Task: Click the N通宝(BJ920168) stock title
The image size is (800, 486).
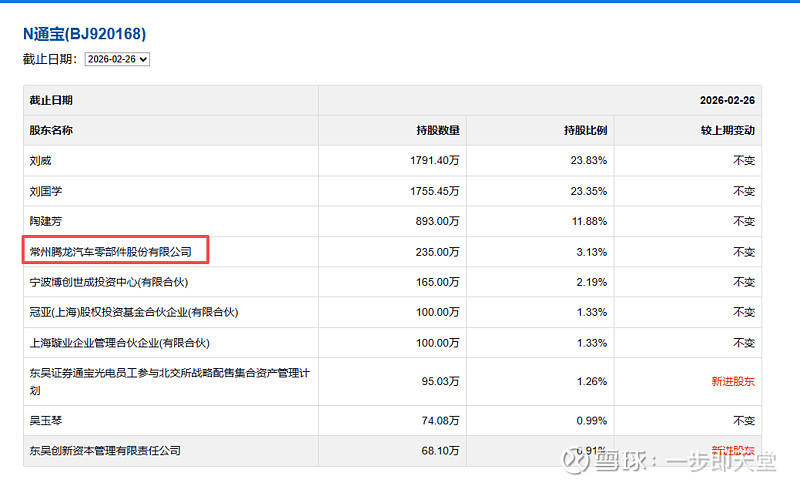Action: pos(85,34)
